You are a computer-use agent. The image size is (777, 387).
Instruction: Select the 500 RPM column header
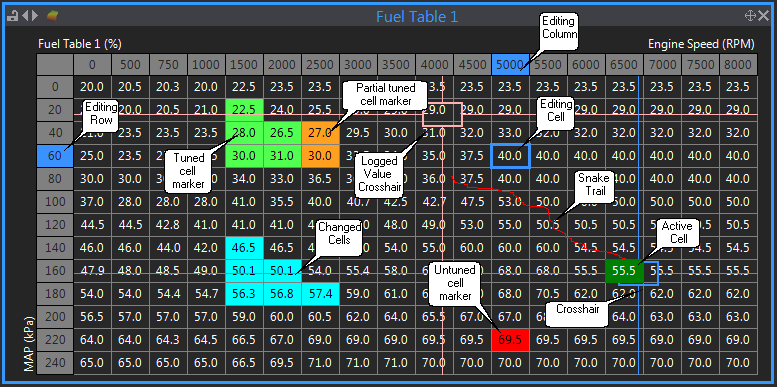[x=130, y=65]
